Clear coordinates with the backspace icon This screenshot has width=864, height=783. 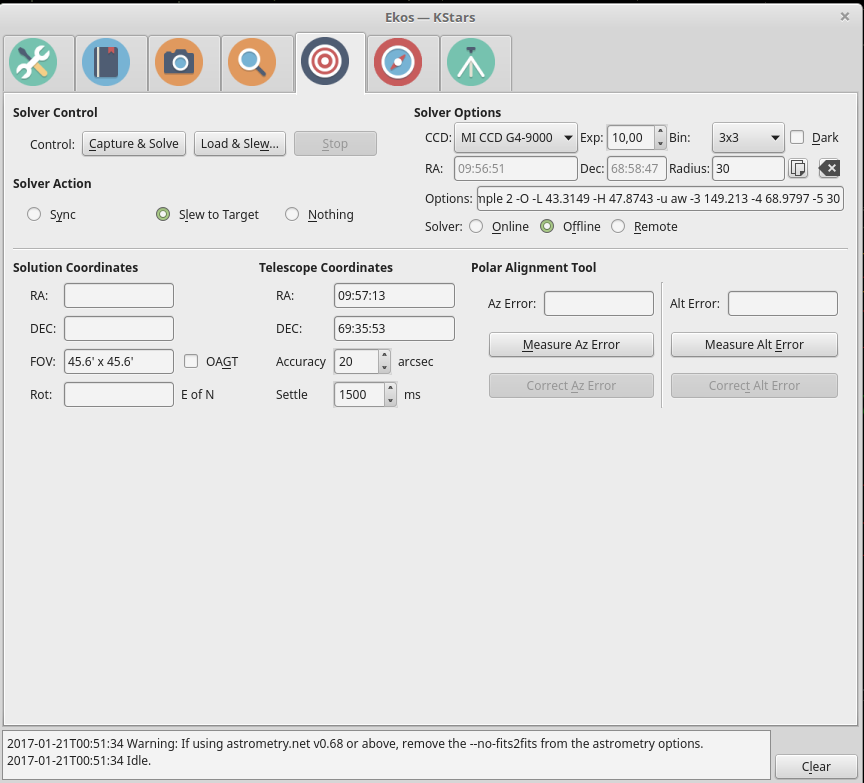tap(829, 169)
